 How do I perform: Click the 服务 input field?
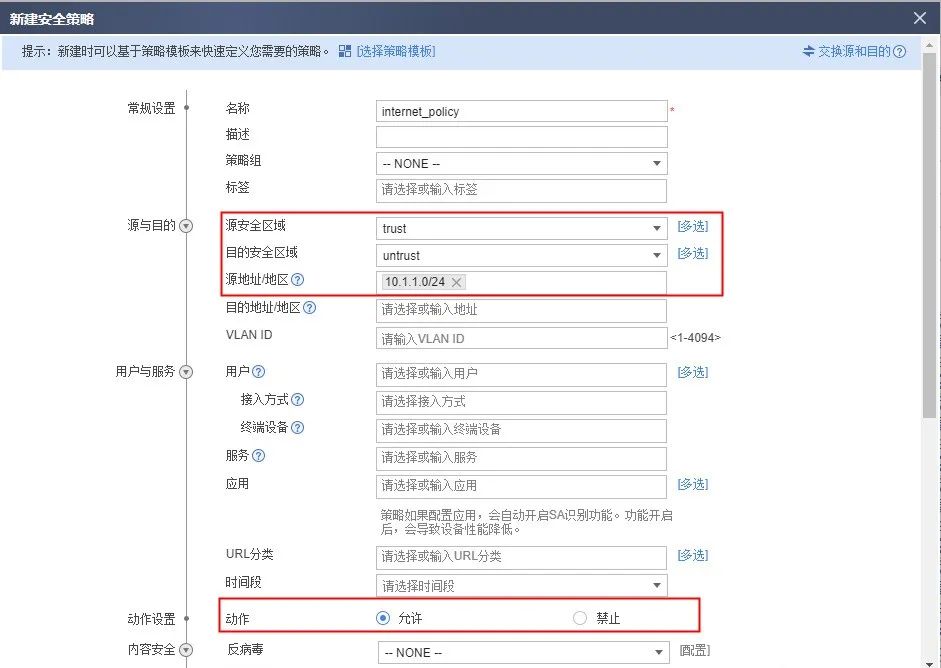click(522, 459)
